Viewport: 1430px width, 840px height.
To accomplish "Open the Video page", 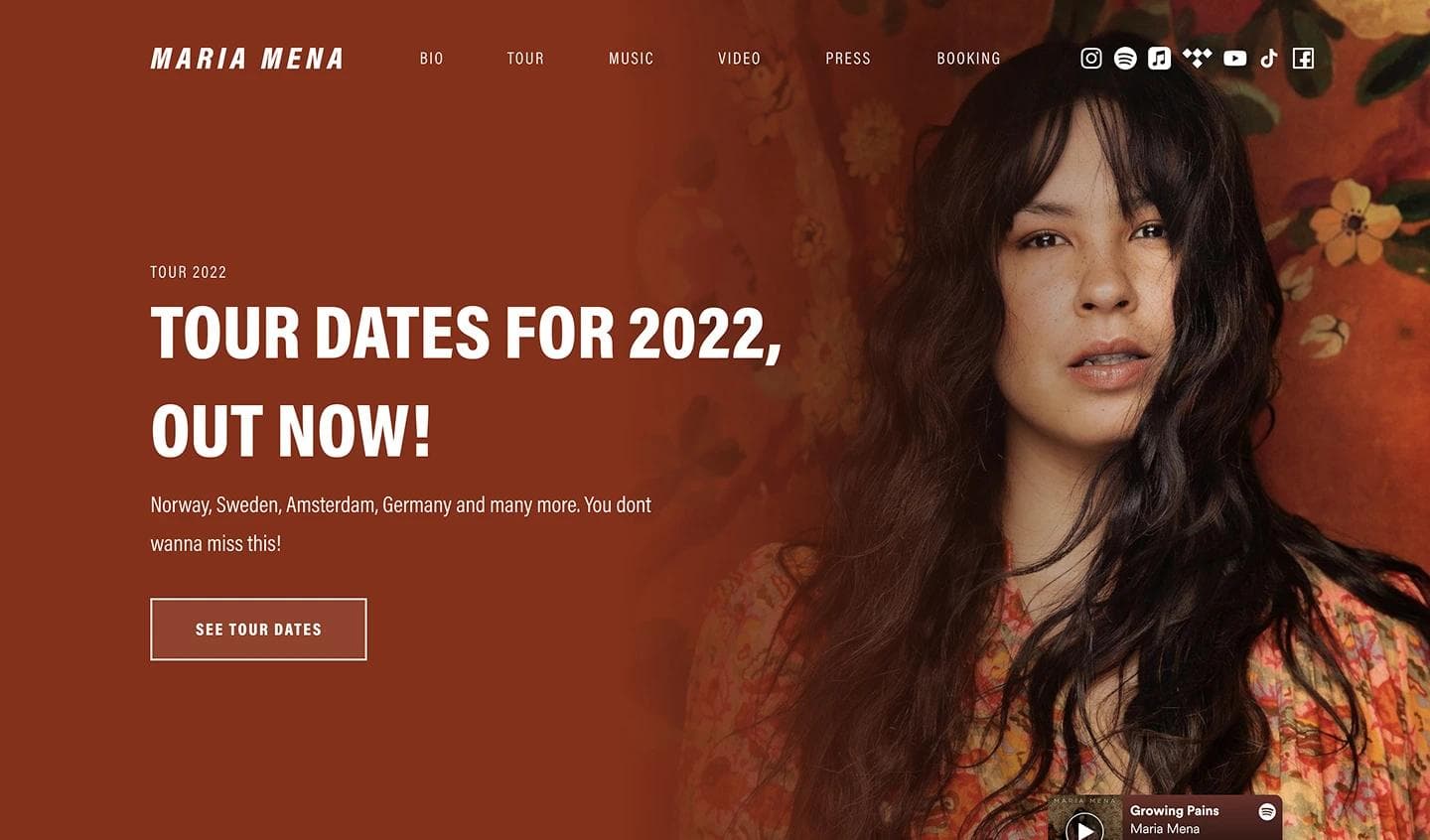I will pyautogui.click(x=740, y=59).
